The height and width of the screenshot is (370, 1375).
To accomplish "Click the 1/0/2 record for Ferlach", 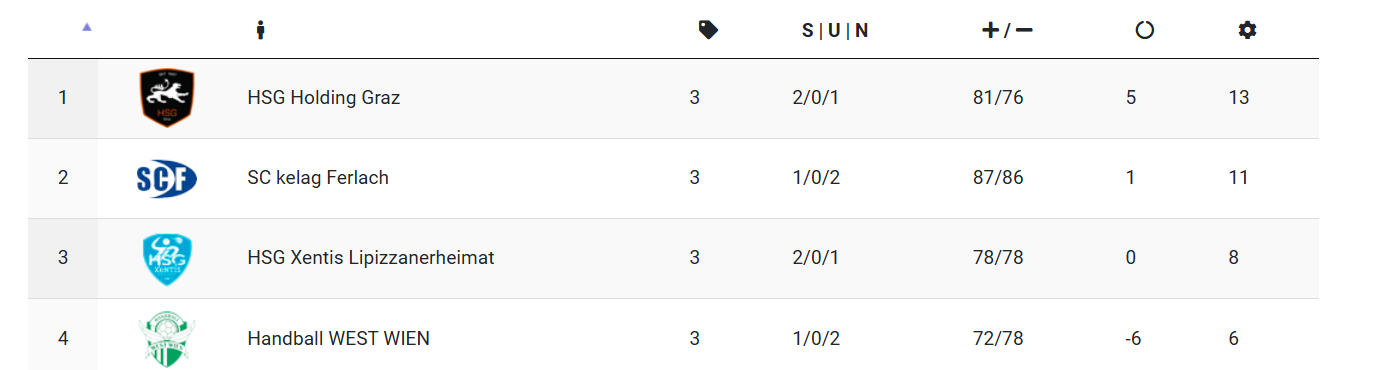I will click(816, 178).
